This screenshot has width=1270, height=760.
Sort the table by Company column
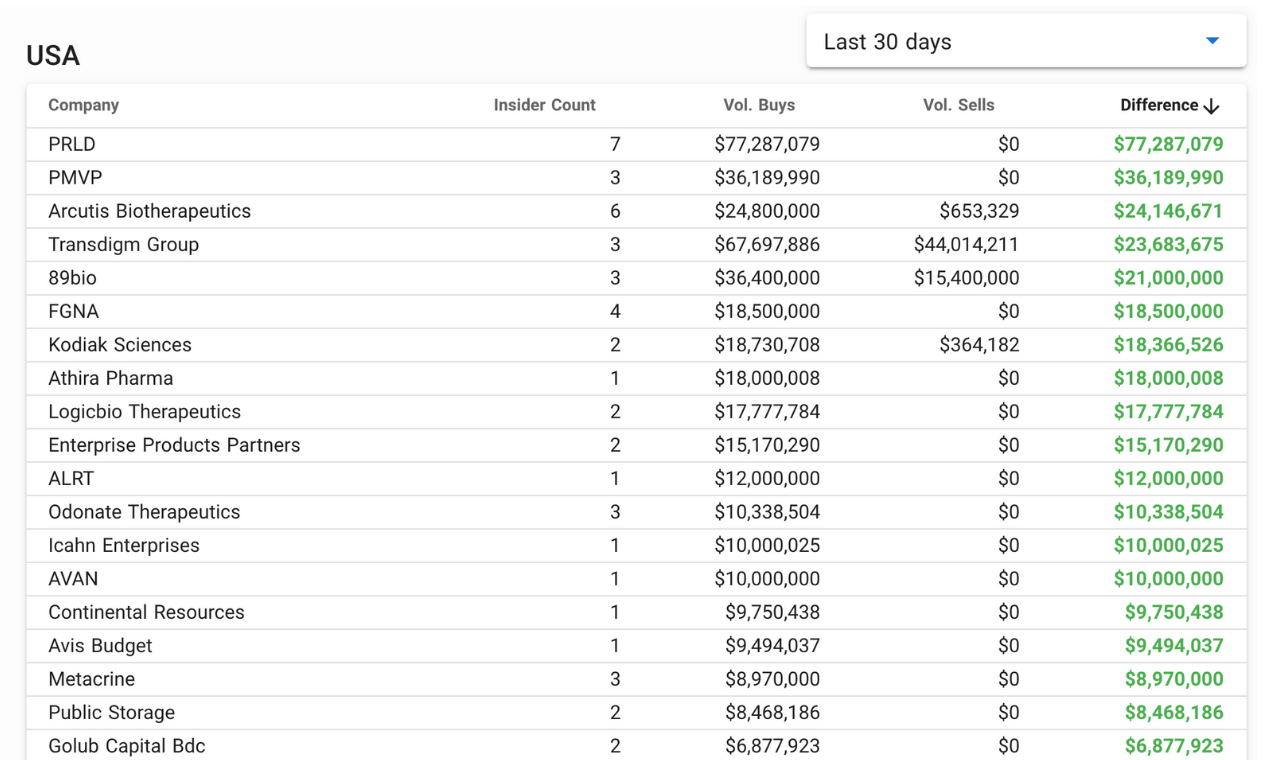(x=83, y=105)
